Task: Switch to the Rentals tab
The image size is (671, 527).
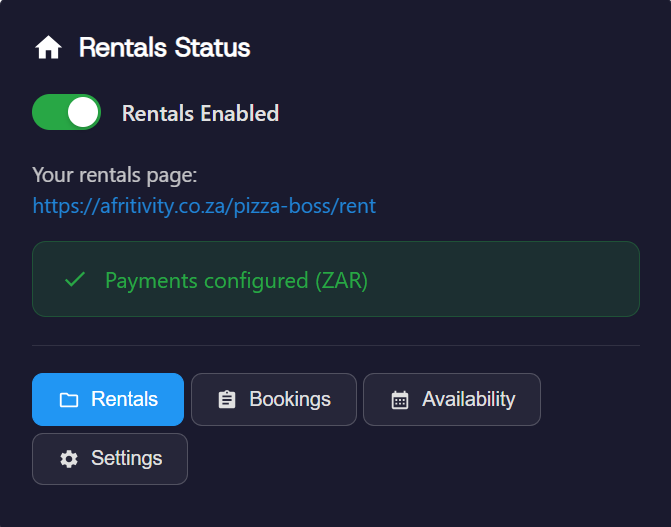Action: [x=108, y=400]
